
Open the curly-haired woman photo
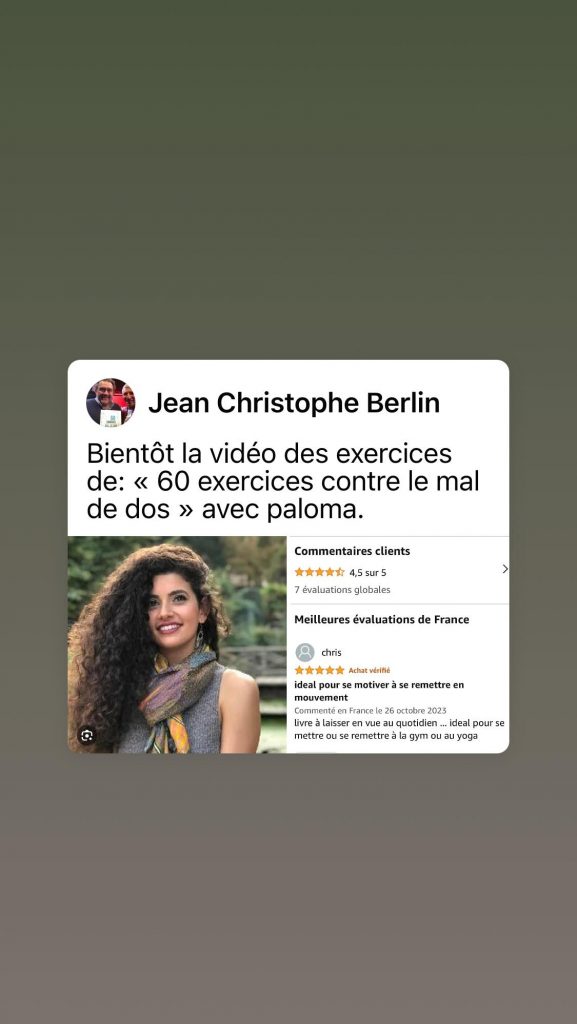(177, 645)
